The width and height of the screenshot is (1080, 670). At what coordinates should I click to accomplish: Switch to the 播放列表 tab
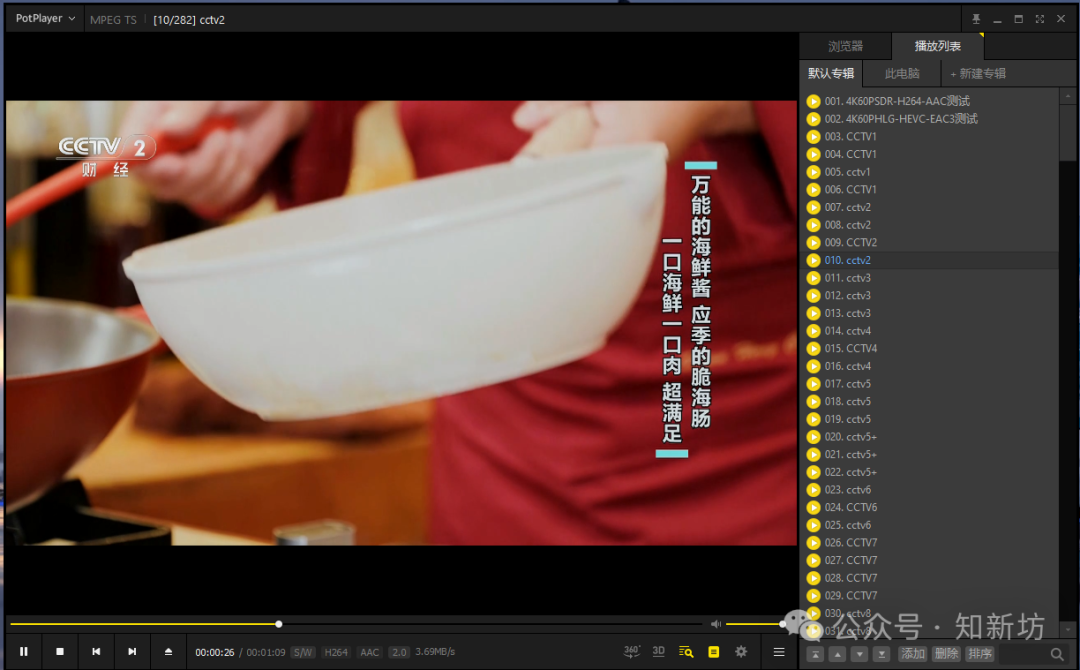(x=937, y=46)
